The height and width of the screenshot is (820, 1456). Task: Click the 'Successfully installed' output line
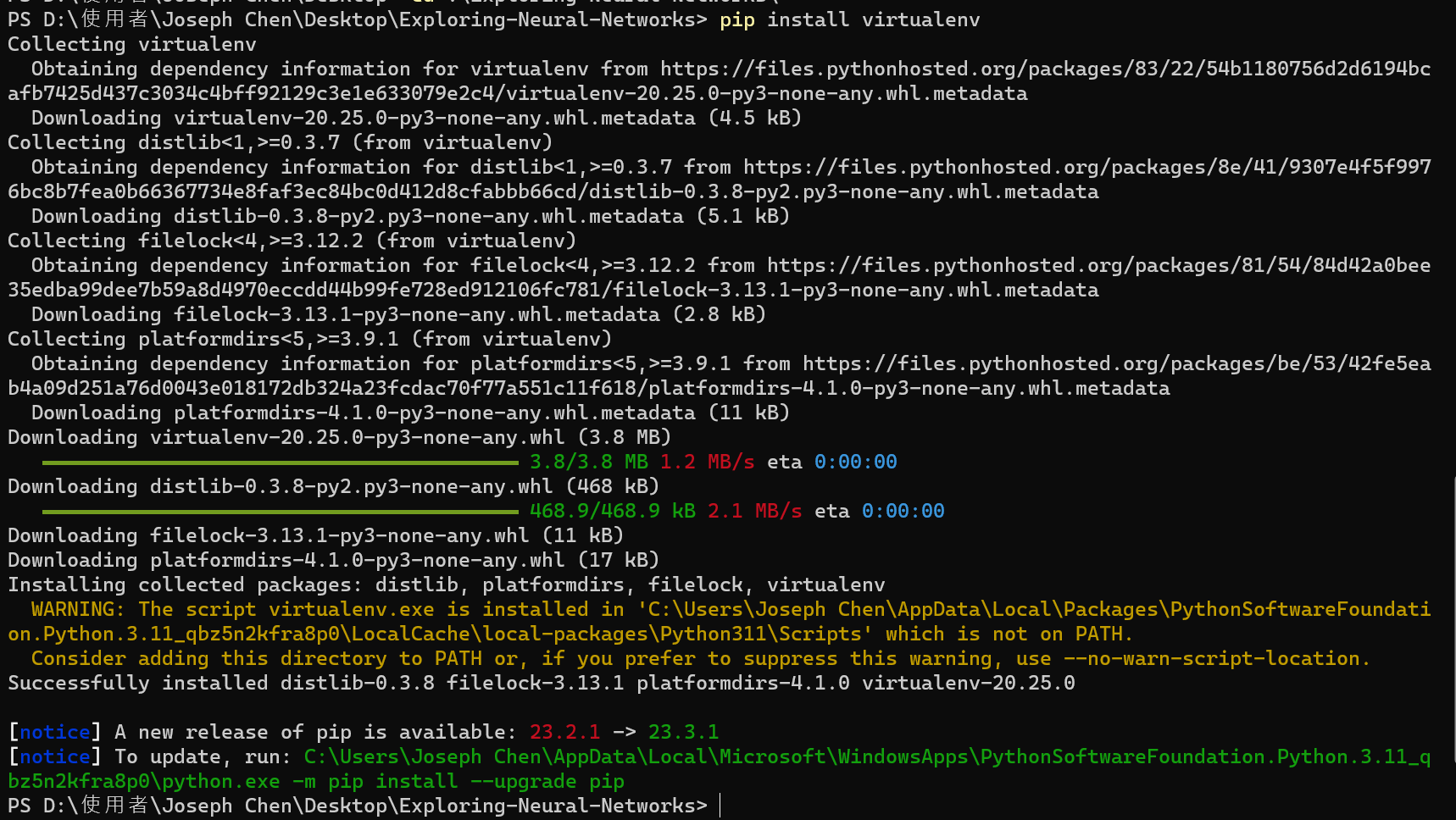[x=541, y=683]
